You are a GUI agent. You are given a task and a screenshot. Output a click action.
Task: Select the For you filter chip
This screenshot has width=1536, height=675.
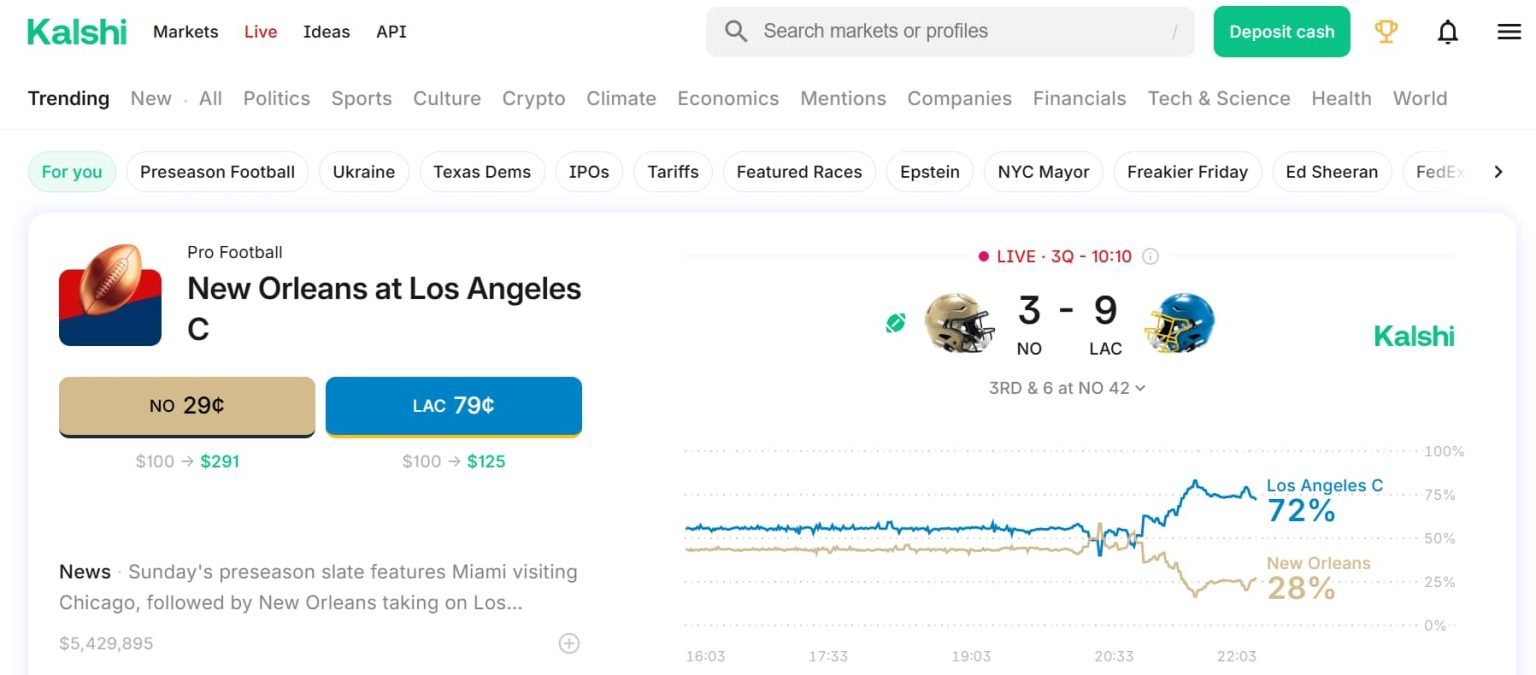click(x=72, y=172)
